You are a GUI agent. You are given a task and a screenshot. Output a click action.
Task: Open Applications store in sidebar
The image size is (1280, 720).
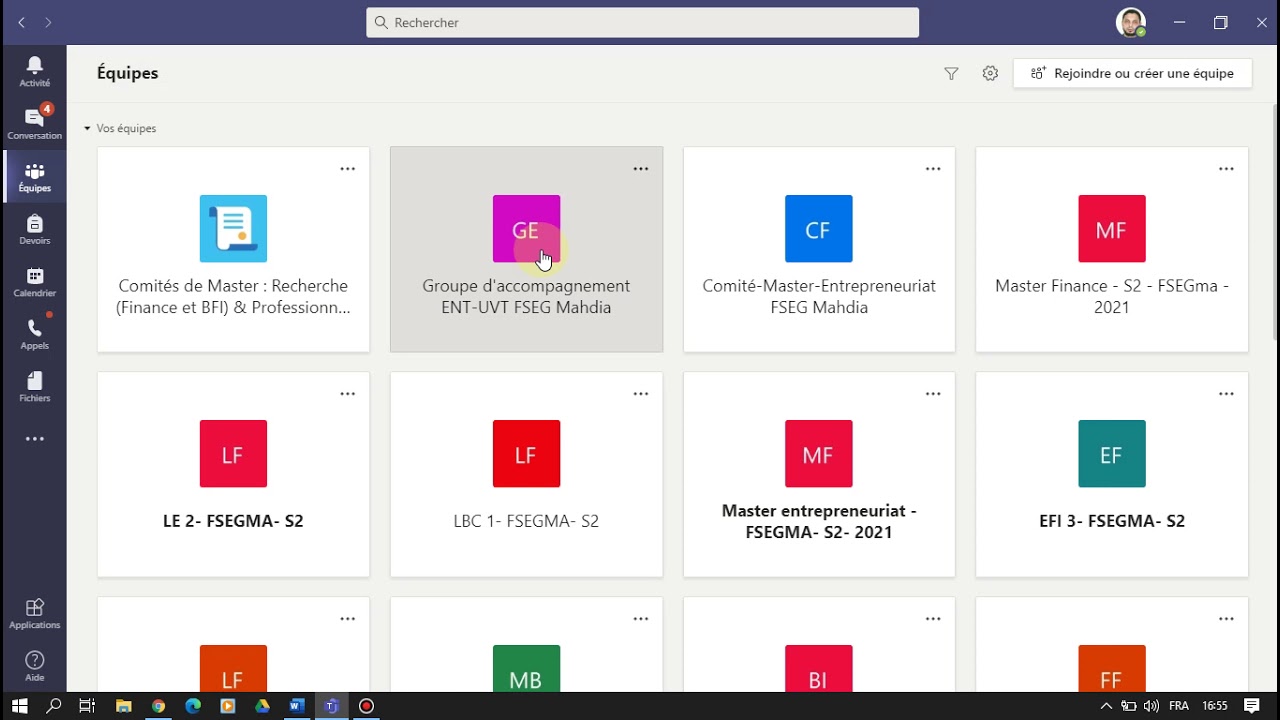tap(34, 613)
